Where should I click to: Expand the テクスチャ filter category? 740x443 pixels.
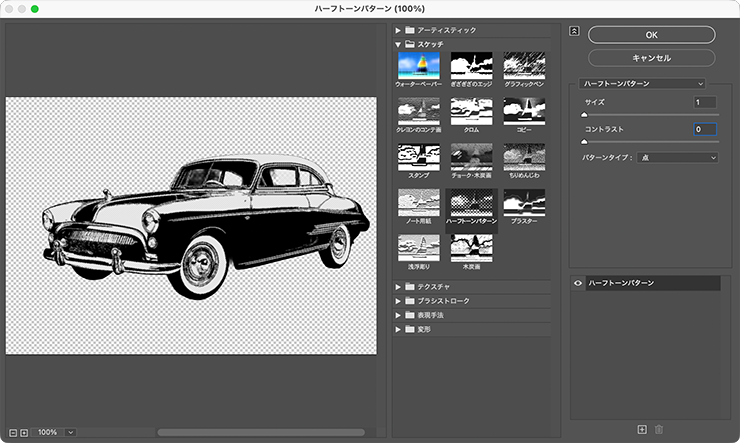tap(398, 287)
